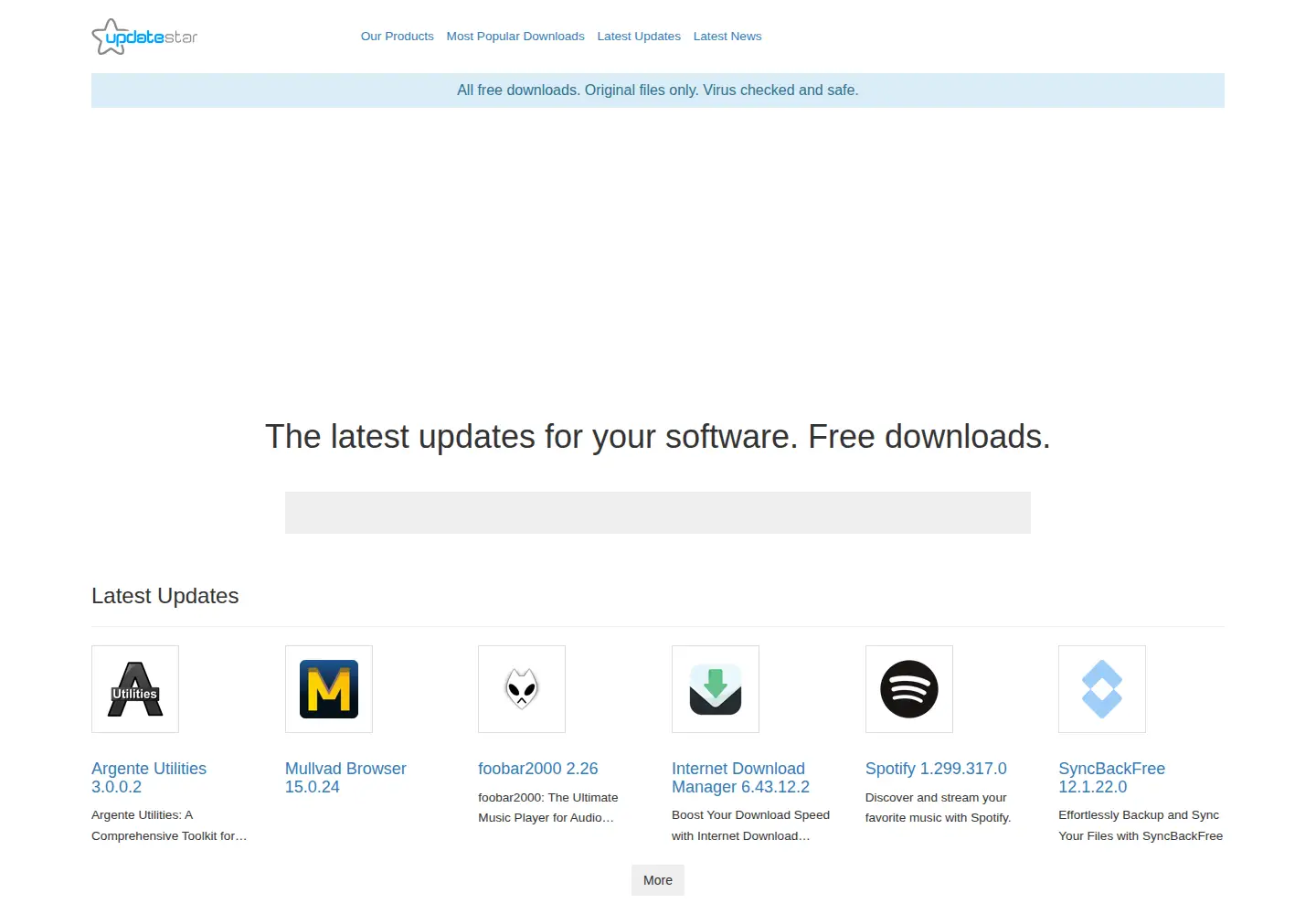1316x914 pixels.
Task: Select text 'Boost Your Download Speed'
Action: click(x=750, y=815)
